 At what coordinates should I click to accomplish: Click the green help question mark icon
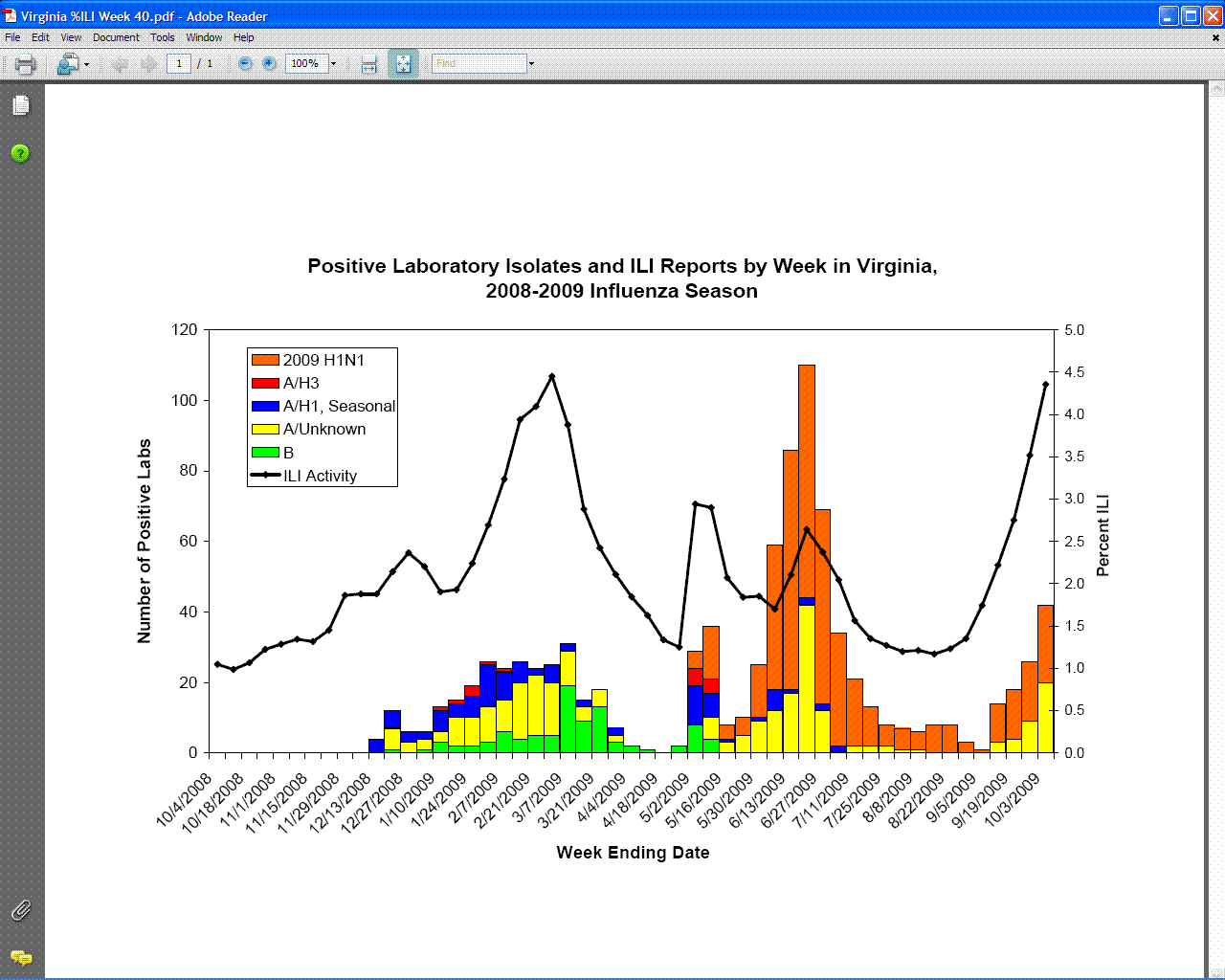pyautogui.click(x=20, y=153)
